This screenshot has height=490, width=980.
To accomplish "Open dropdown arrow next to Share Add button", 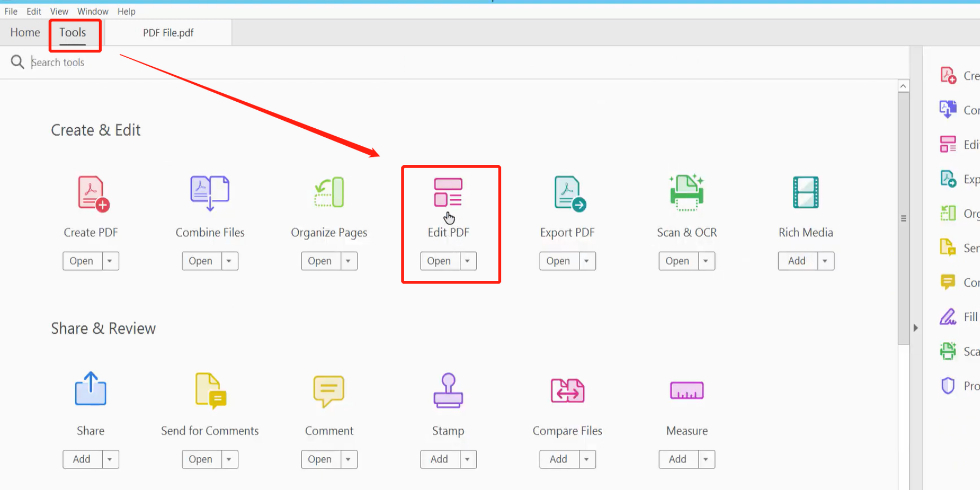I will 110,459.
